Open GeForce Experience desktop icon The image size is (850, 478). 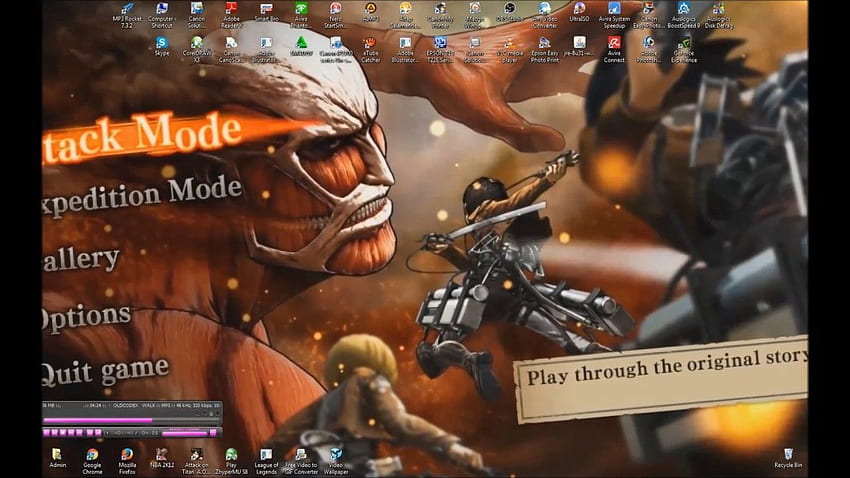tap(684, 49)
